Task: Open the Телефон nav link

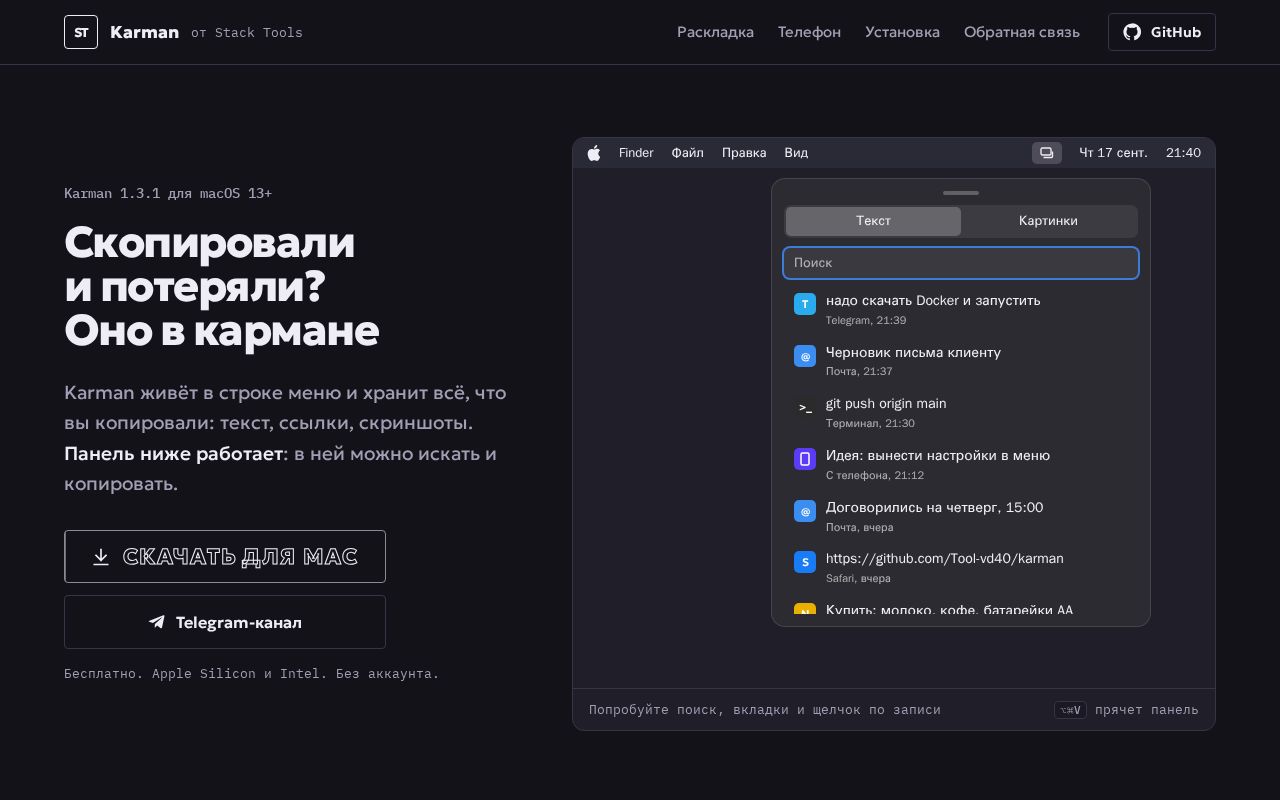Action: [x=809, y=32]
